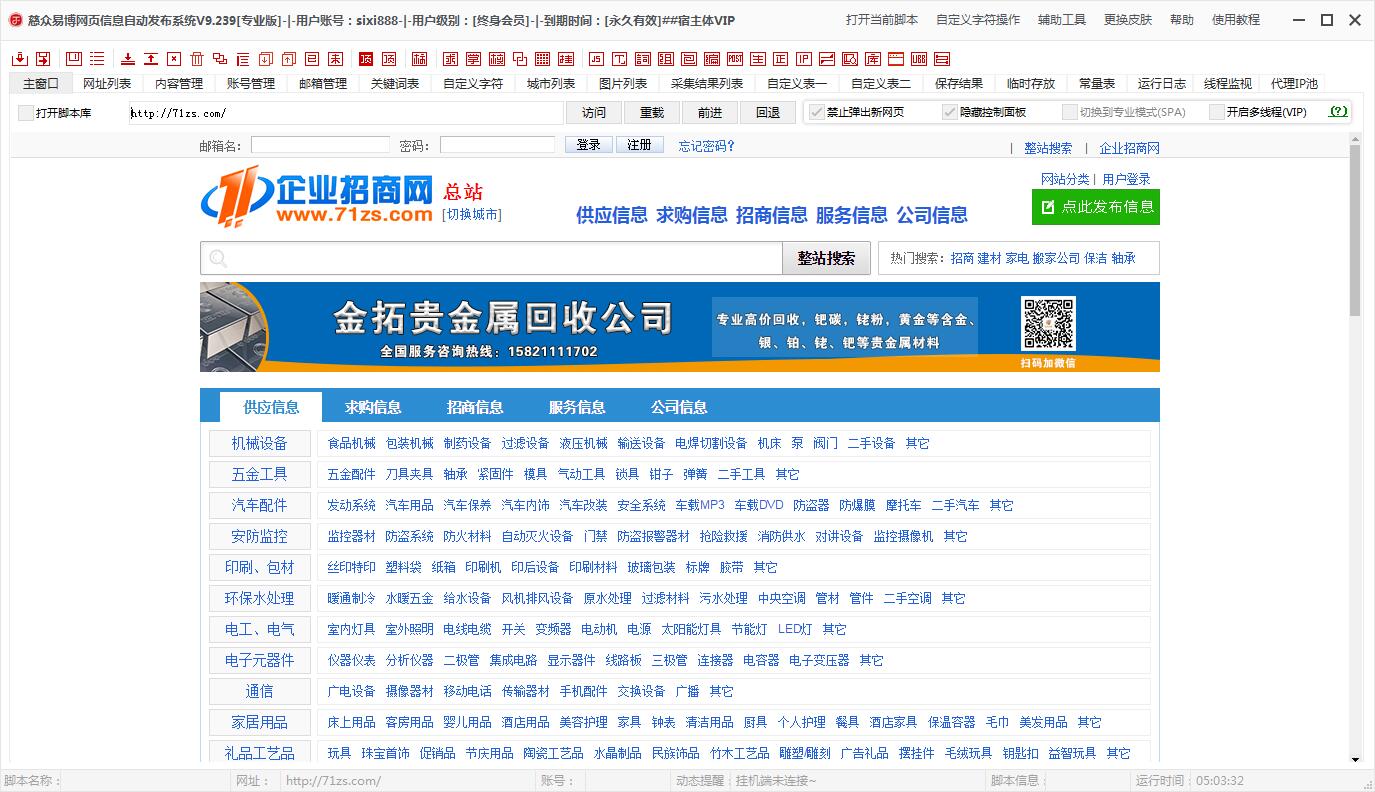Click the 登录 login button
Screen dimensions: 1375x792
(x=589, y=145)
